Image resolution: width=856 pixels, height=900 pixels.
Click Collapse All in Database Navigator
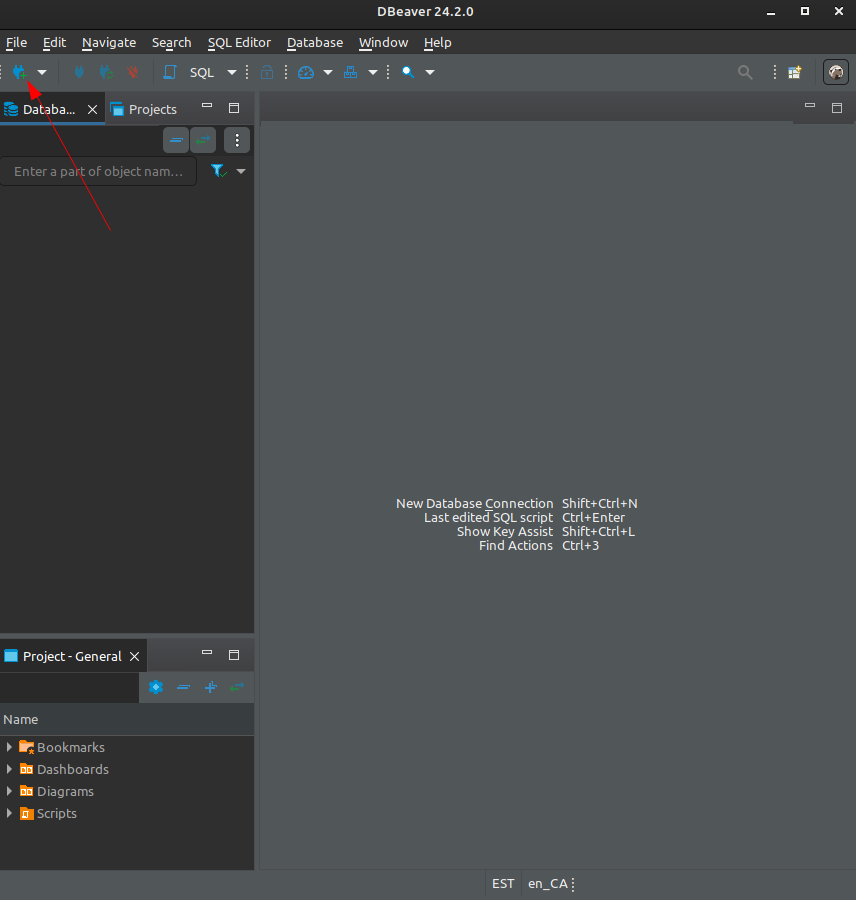pyautogui.click(x=176, y=140)
